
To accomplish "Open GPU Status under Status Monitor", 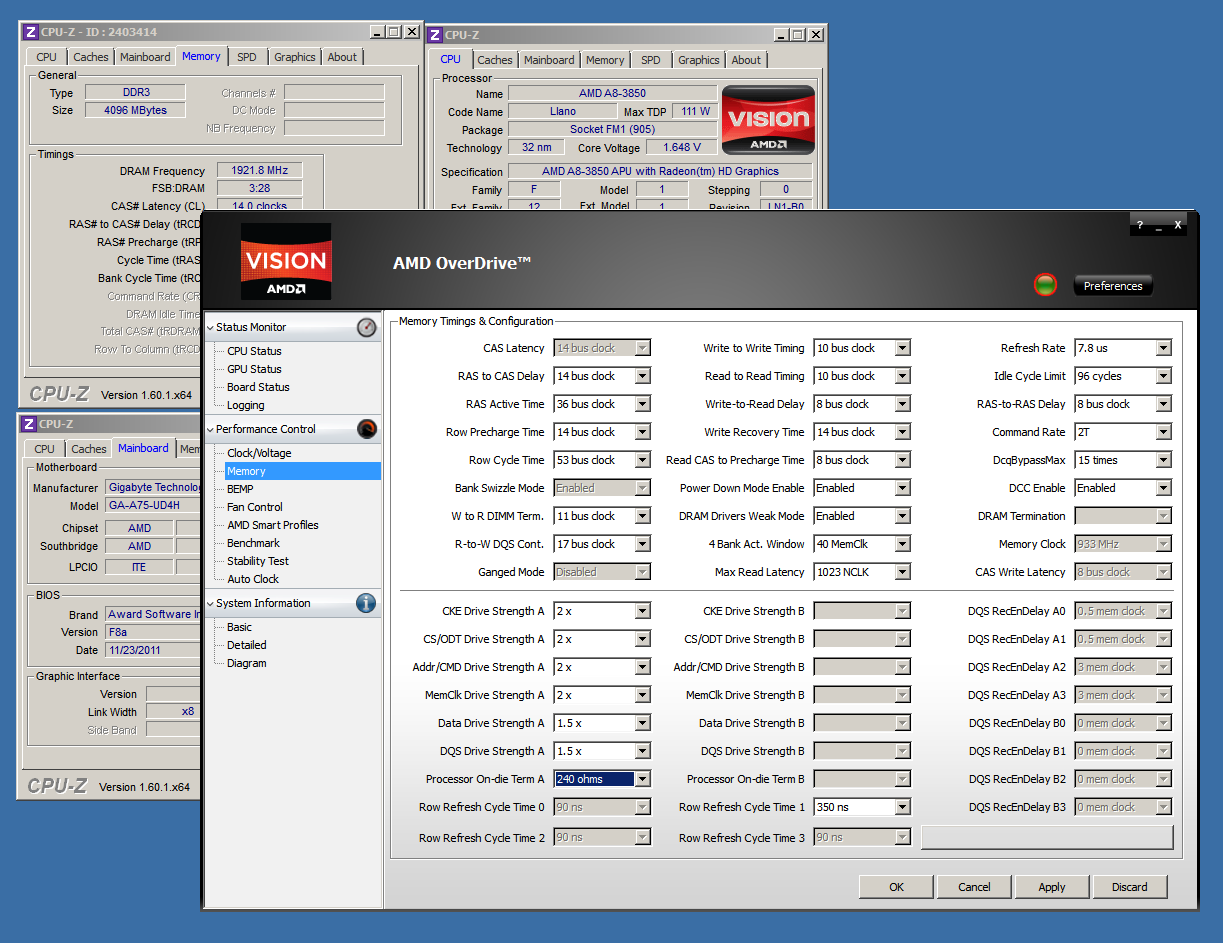I will (x=254, y=369).
